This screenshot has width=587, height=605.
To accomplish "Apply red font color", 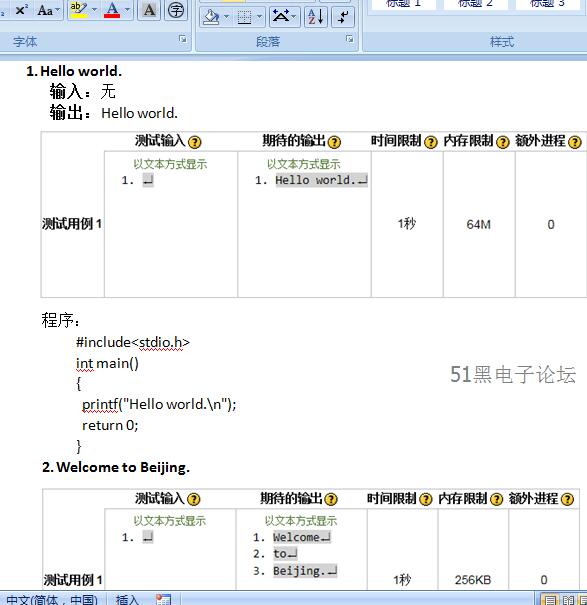I will [112, 10].
